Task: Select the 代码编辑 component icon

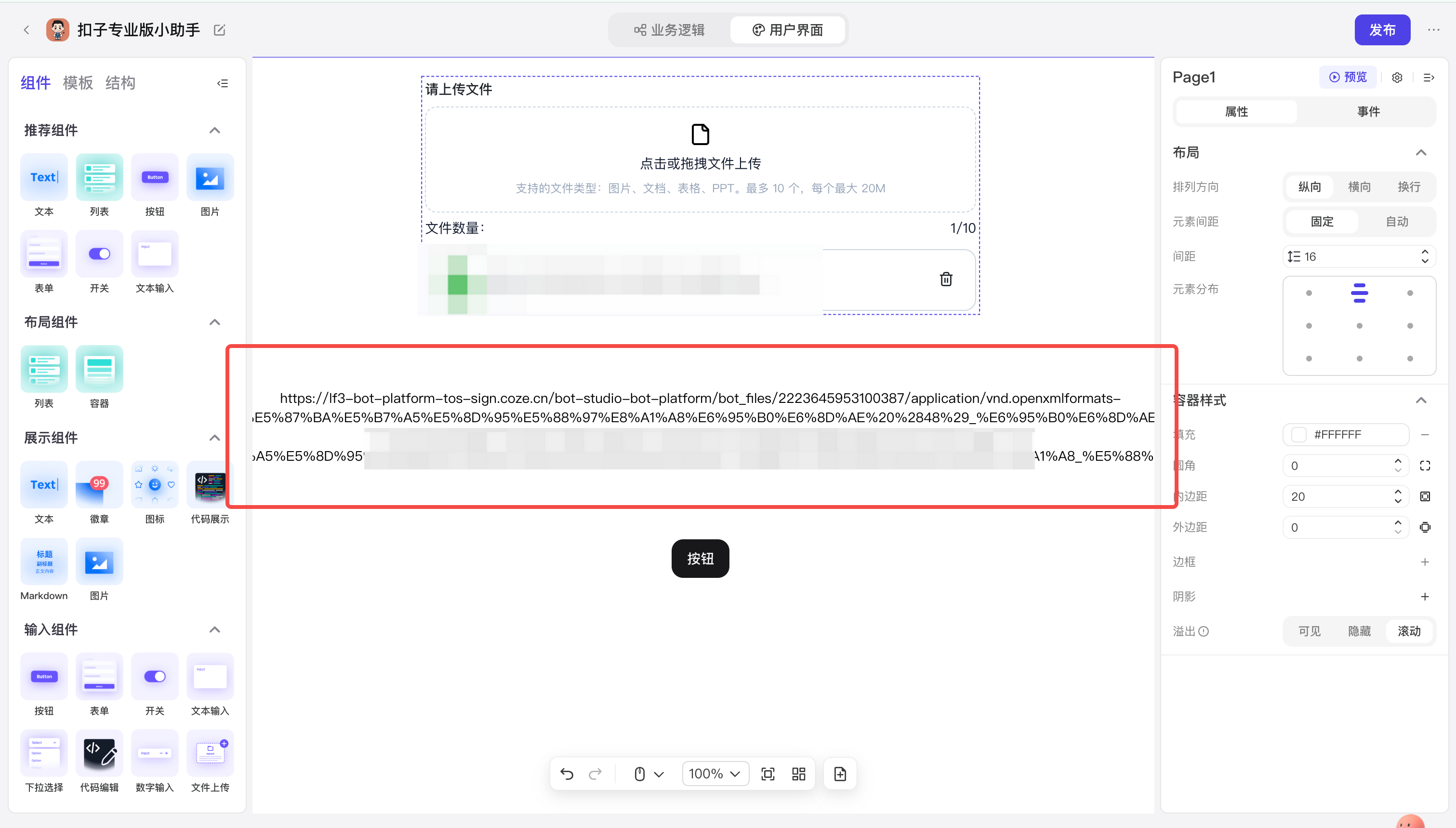Action: click(x=99, y=753)
